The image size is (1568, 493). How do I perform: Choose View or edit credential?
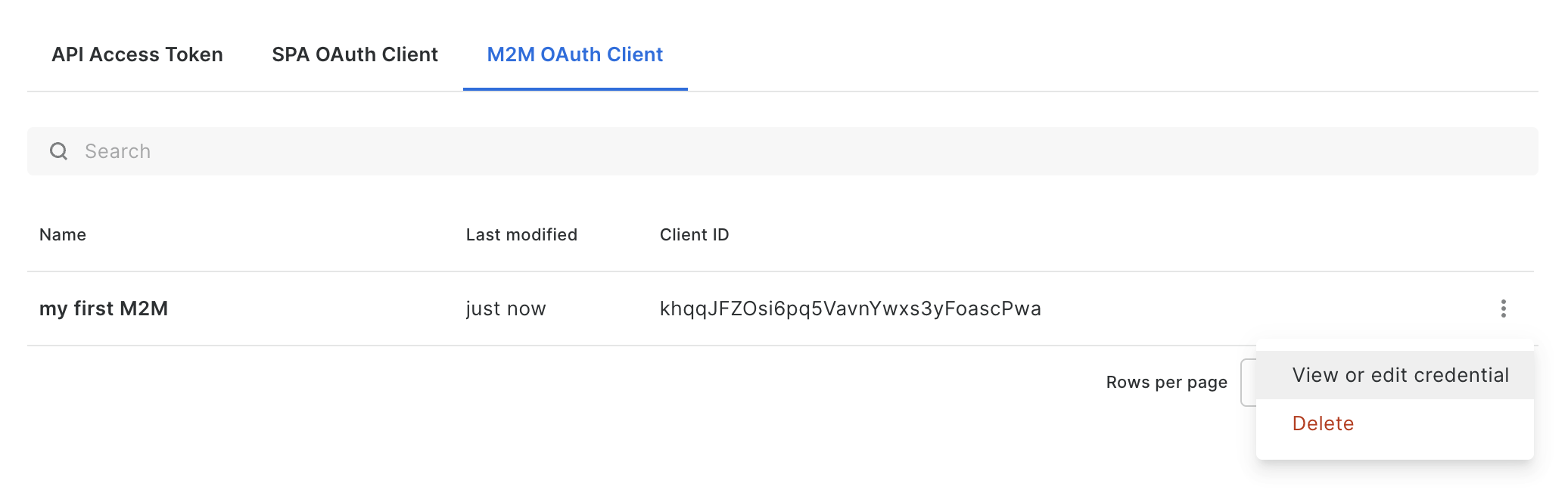pyautogui.click(x=1400, y=375)
